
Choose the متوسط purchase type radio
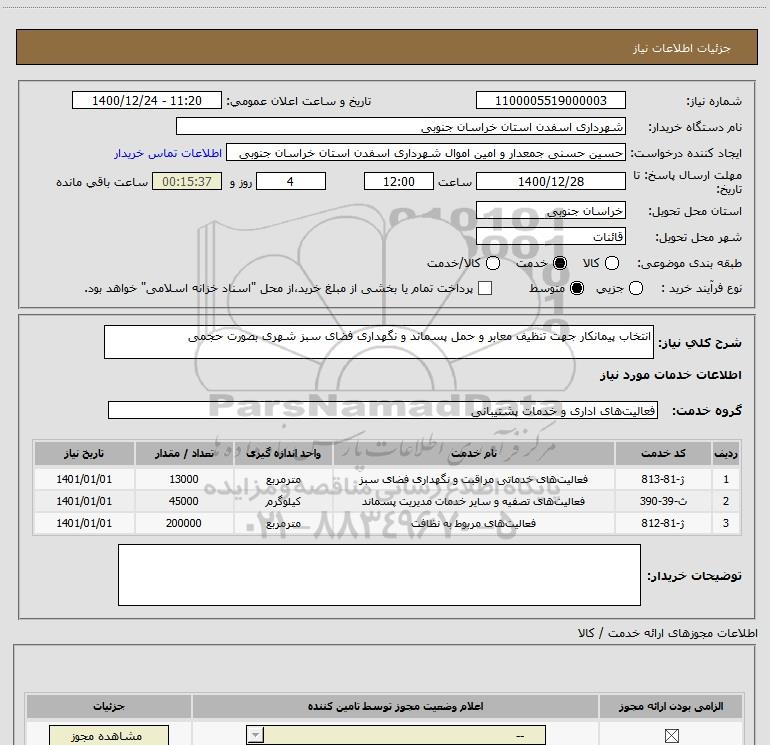[x=577, y=288]
